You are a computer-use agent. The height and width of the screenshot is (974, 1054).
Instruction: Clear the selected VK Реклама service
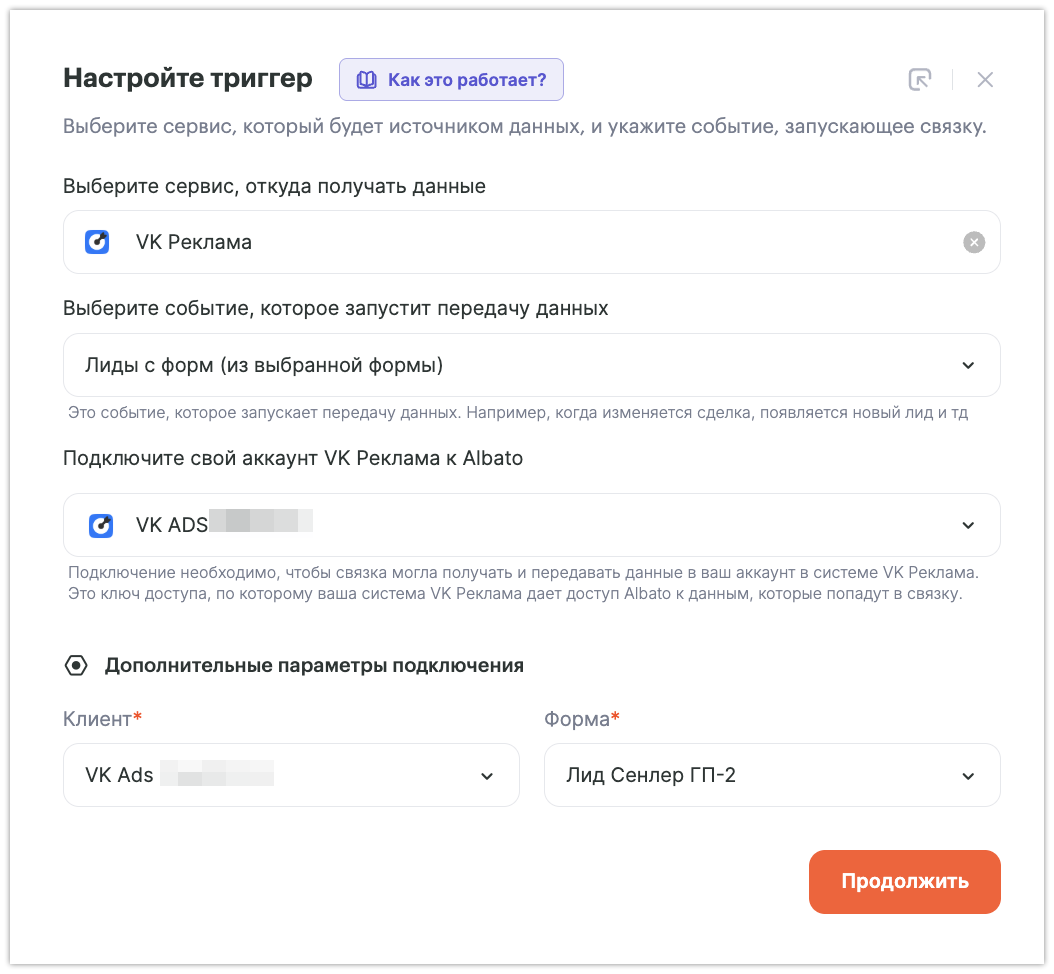tap(974, 242)
